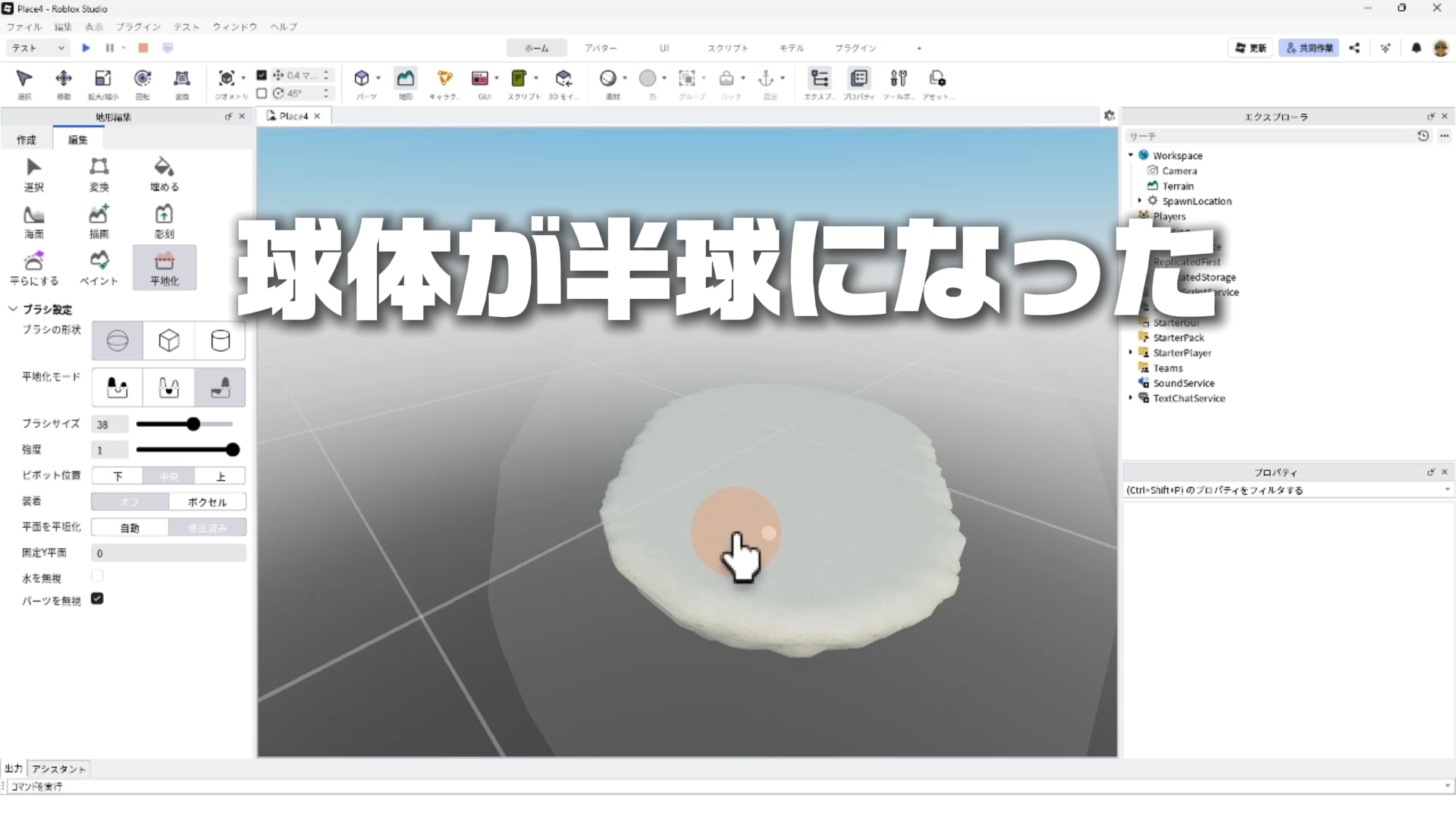Expand the SpawnLocation tree item
This screenshot has height=819, width=1456.
[x=1140, y=201]
